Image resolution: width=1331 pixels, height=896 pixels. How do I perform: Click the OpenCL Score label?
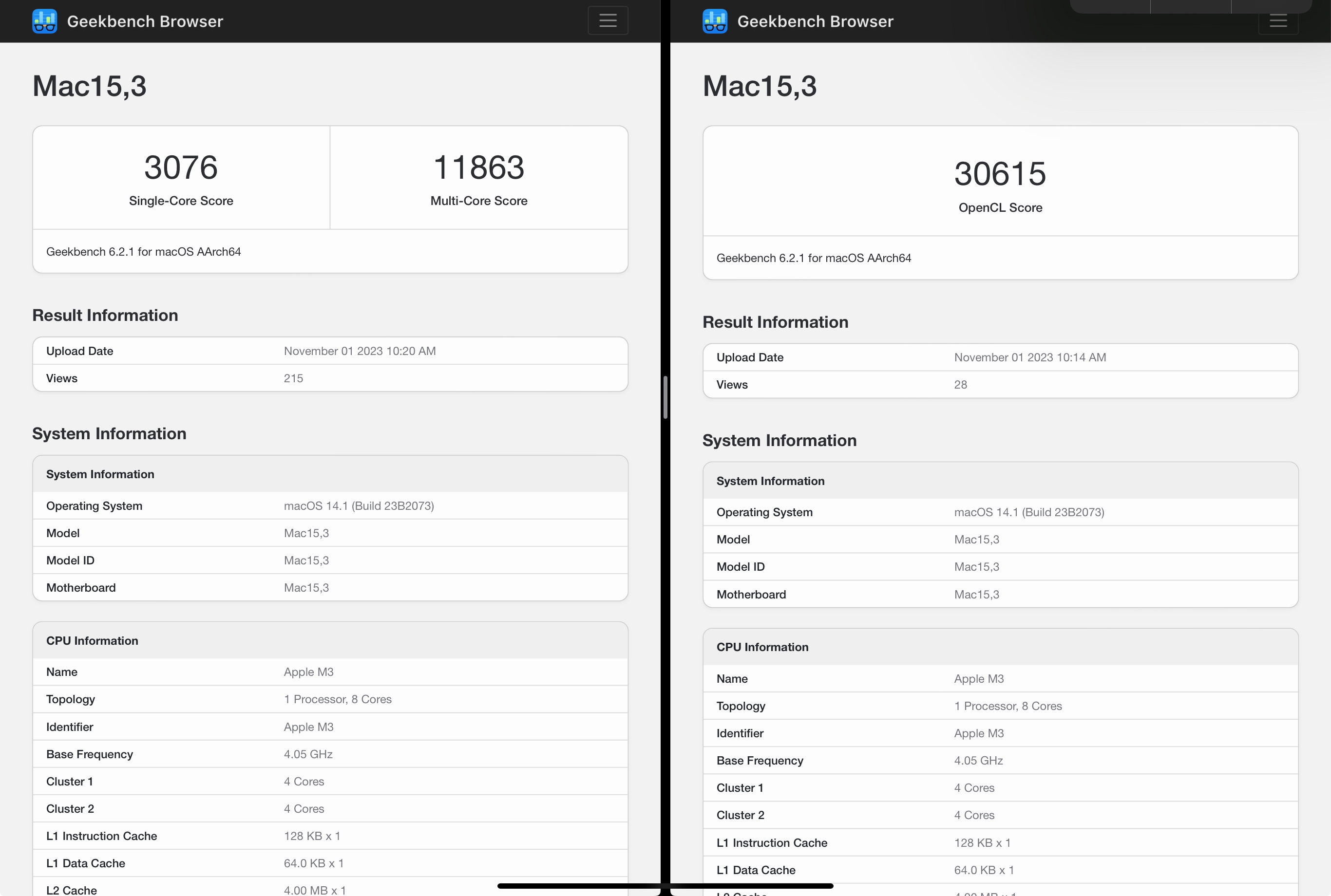1000,207
